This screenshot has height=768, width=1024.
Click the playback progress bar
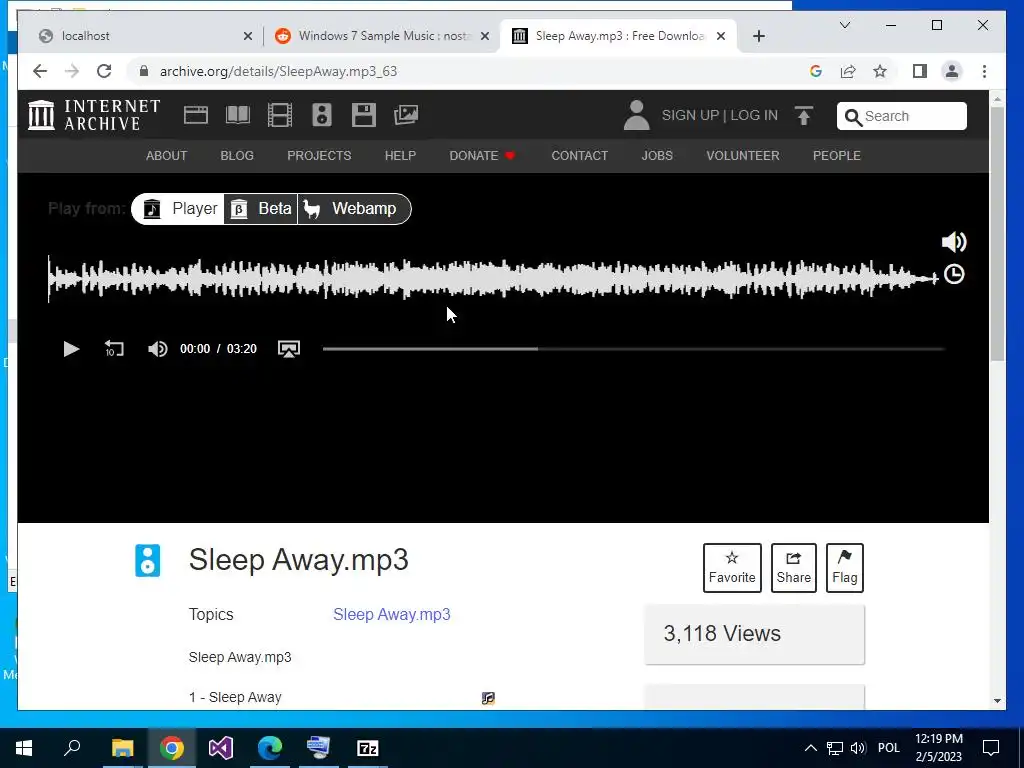click(x=633, y=349)
